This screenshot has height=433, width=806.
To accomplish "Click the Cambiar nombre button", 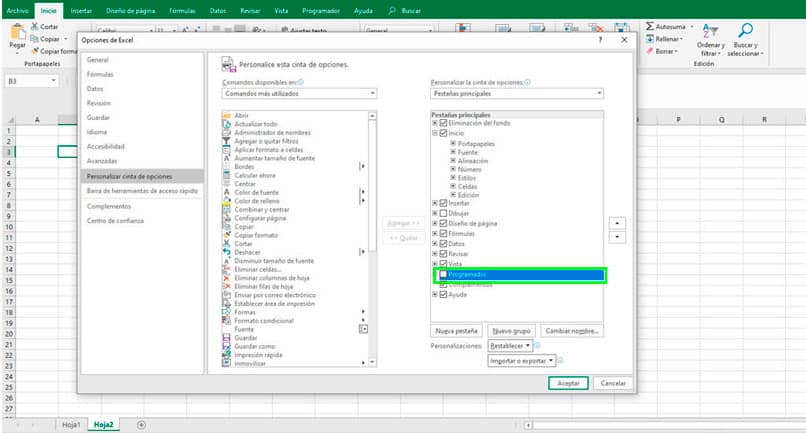I will point(572,331).
